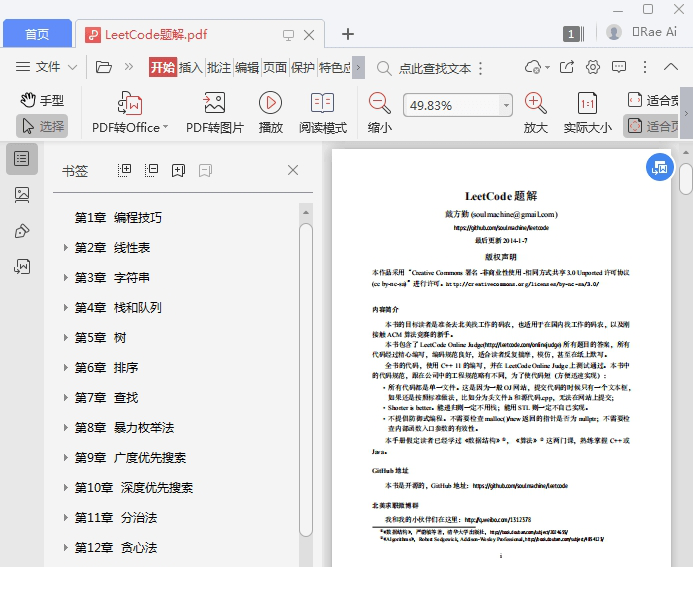The image size is (693, 589).
Task: Switch to the 保护 tab
Action: (303, 67)
